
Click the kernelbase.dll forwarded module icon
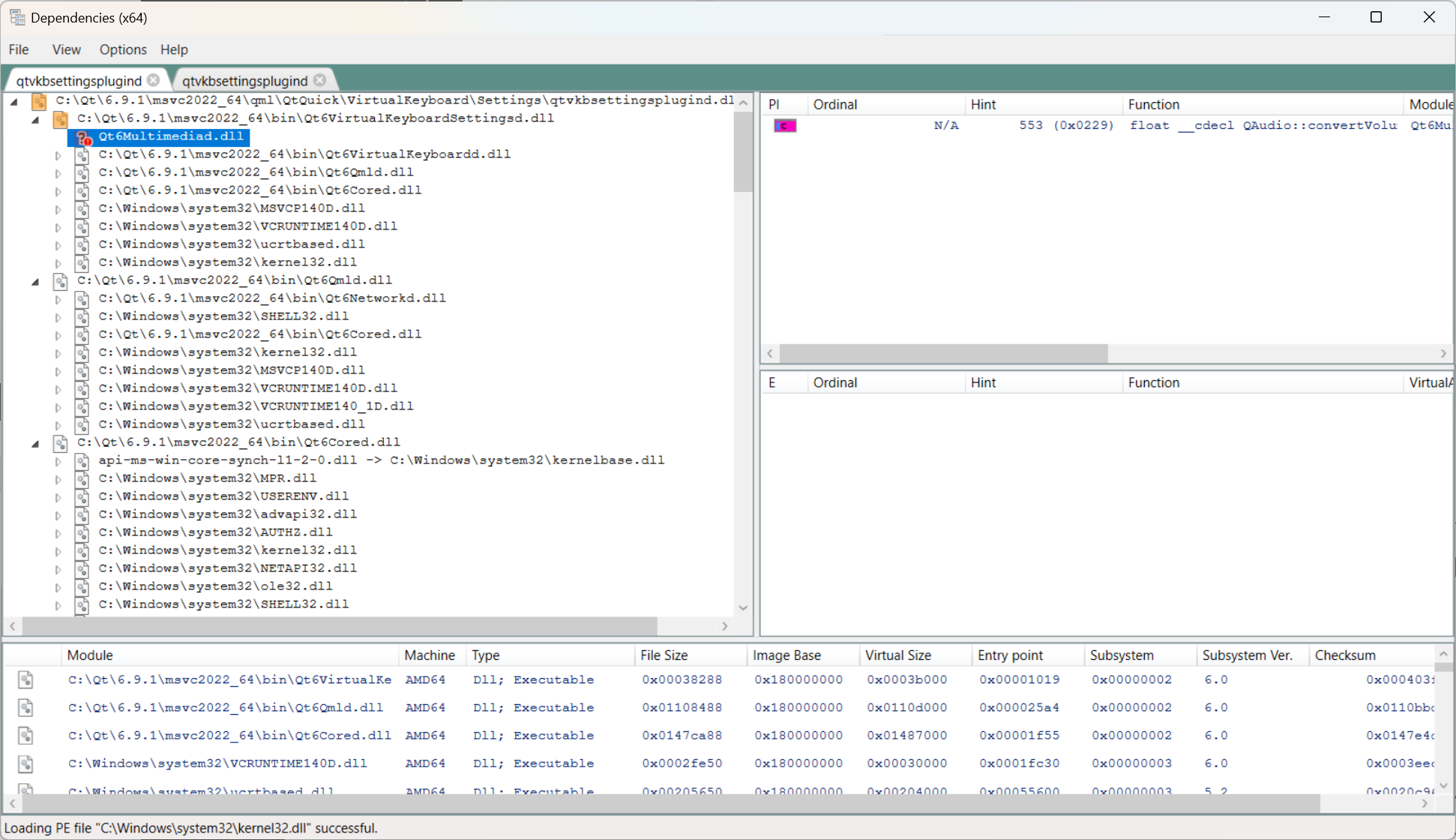[82, 461]
